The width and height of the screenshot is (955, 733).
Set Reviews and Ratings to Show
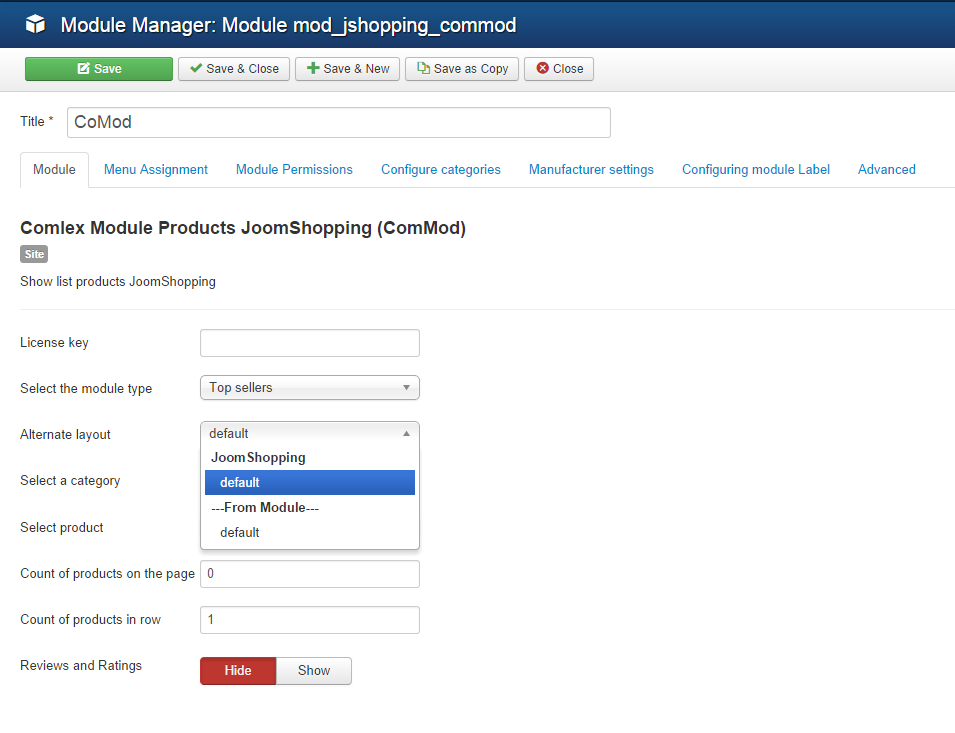(314, 671)
